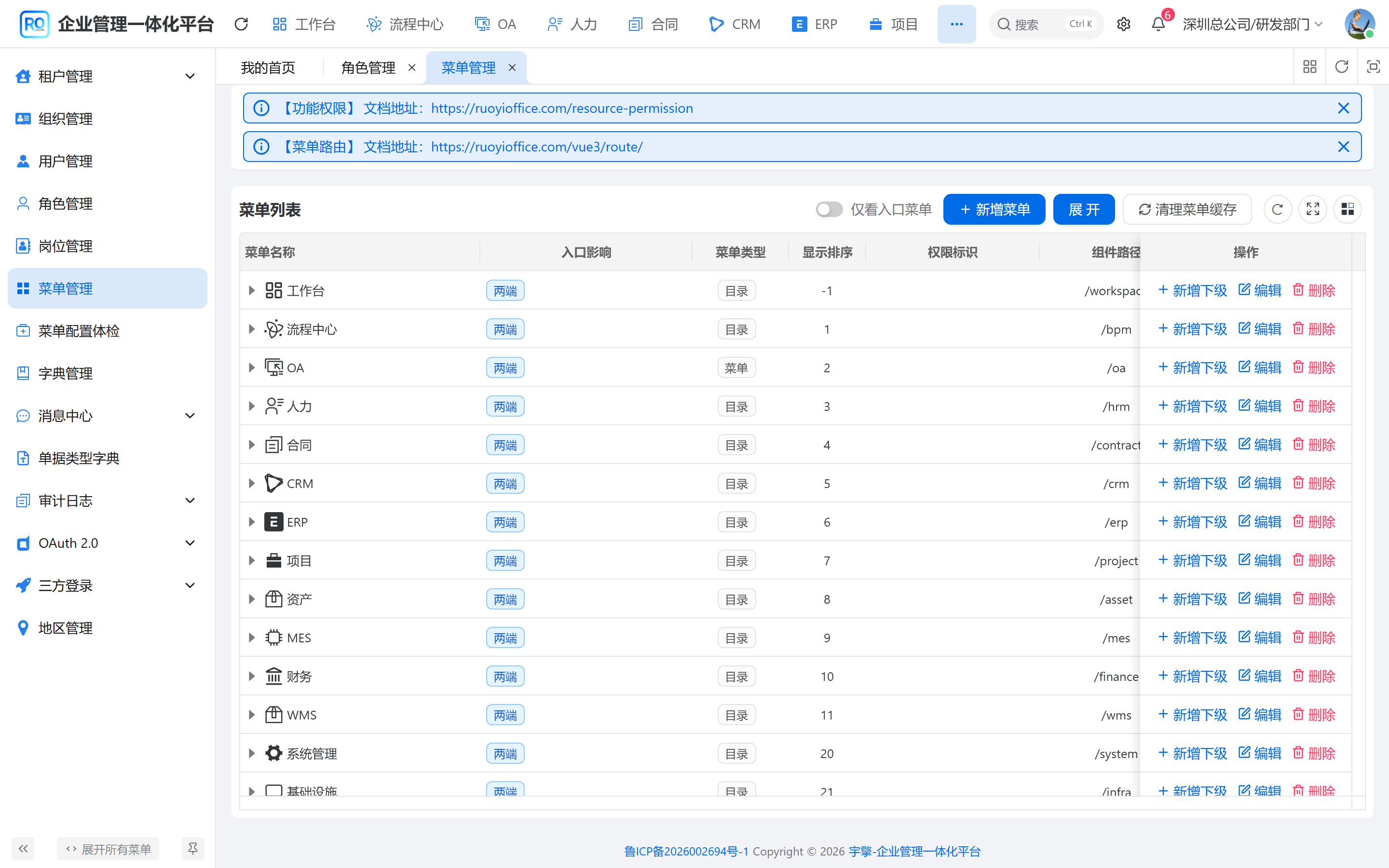Click the 搜索 search field
Image resolution: width=1389 pixels, height=868 pixels.
tap(1046, 24)
